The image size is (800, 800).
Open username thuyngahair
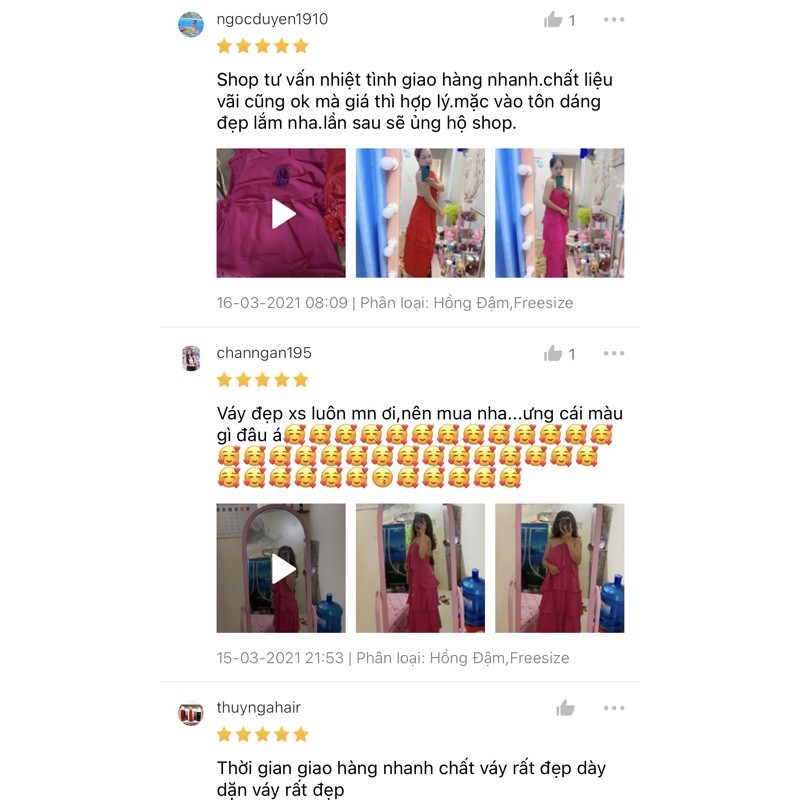(x=259, y=708)
